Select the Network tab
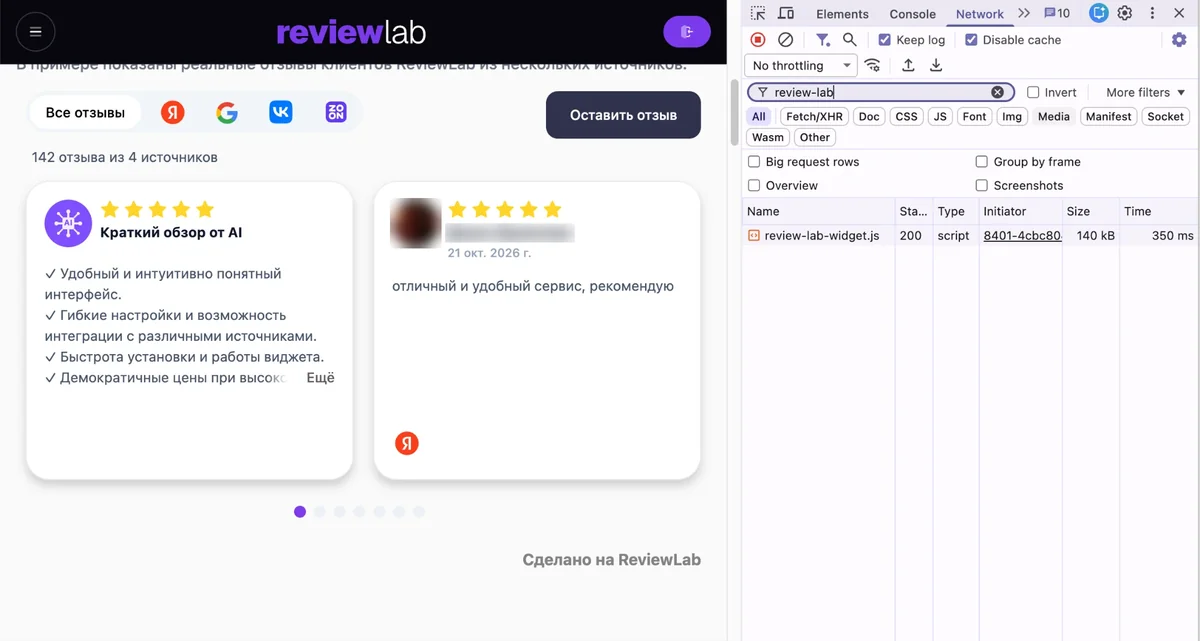 [x=979, y=14]
